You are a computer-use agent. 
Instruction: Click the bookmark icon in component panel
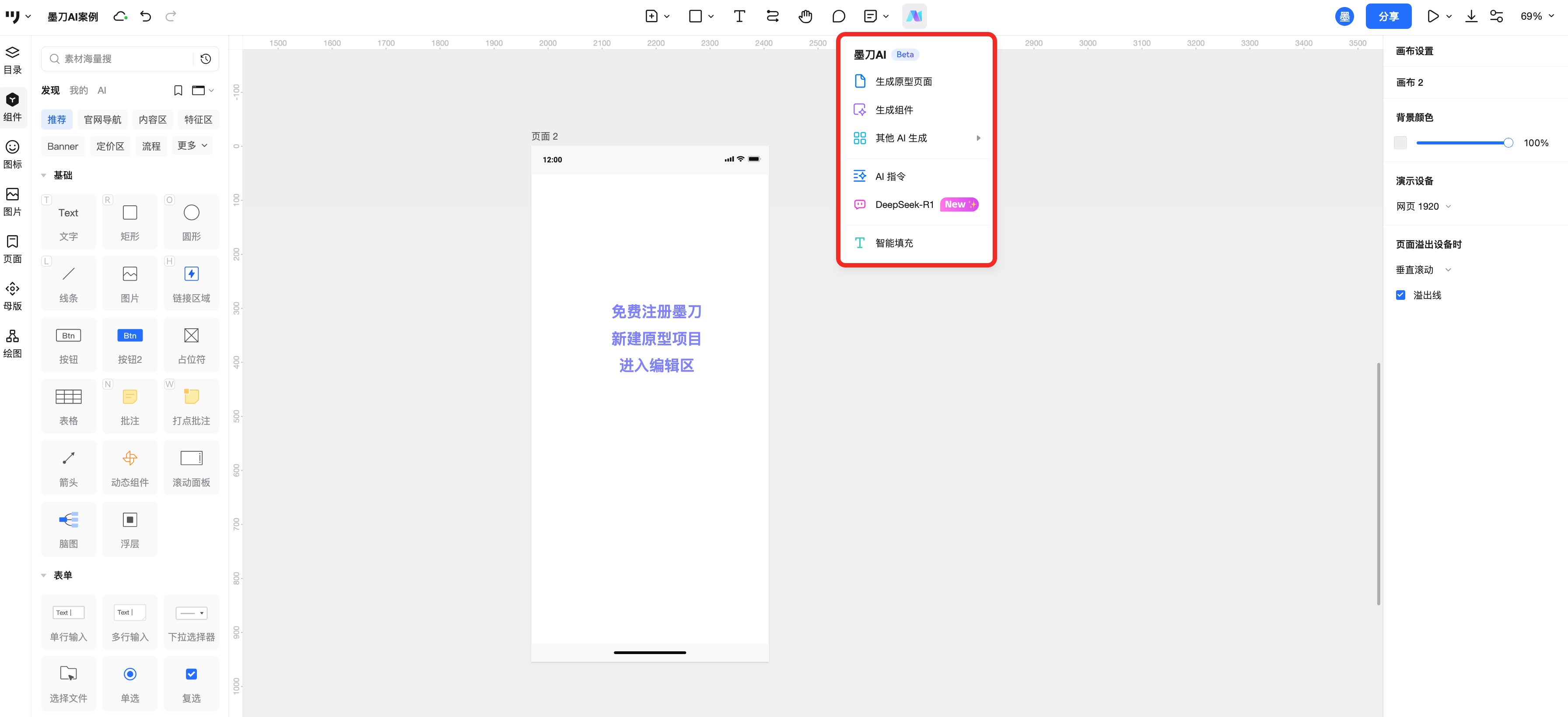coord(178,91)
